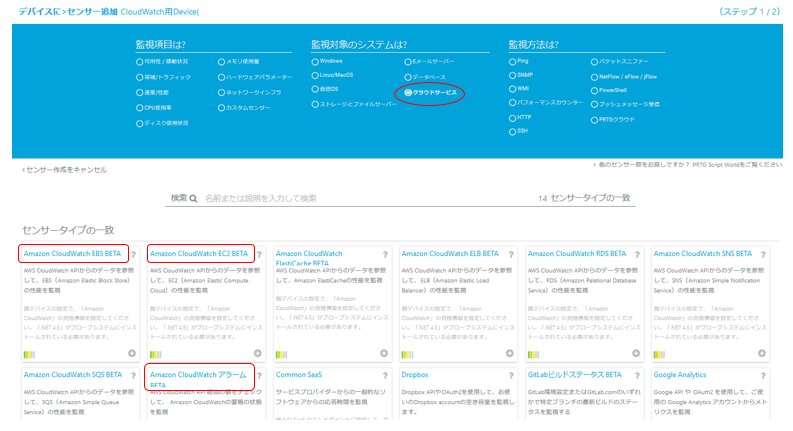Image resolution: width=793 pixels, height=431 pixels.
Task: Open help for Amazon CloudWatch ElastiCache BETA
Action: pos(385,254)
